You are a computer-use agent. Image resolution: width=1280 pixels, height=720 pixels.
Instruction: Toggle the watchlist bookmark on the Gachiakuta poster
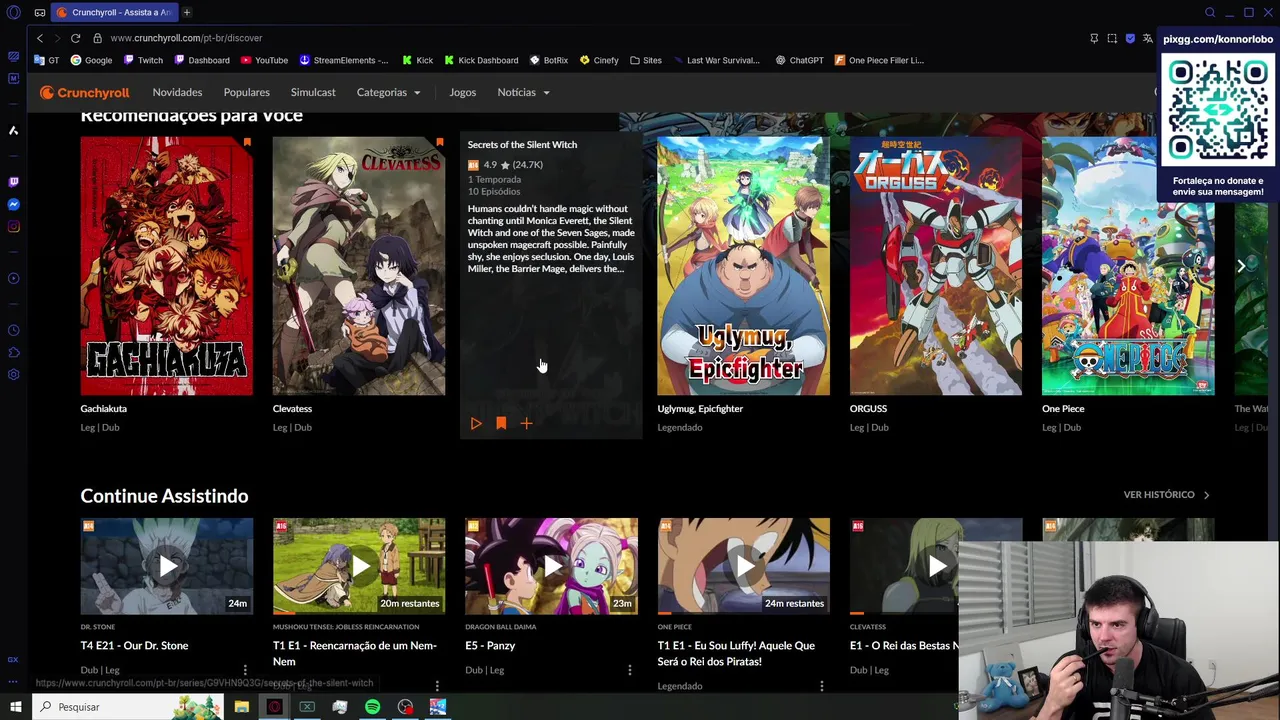(x=247, y=142)
